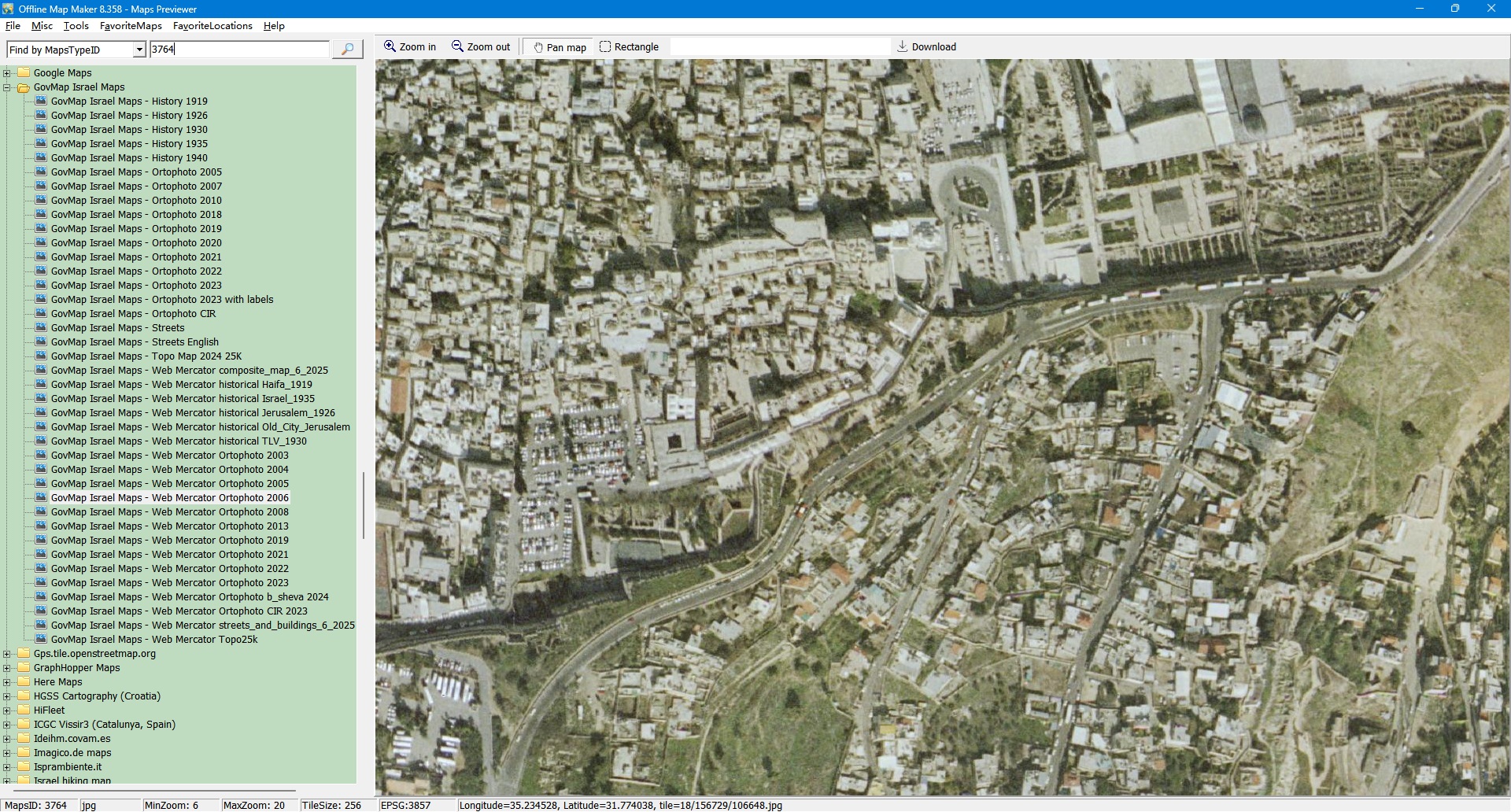The width and height of the screenshot is (1511, 812).
Task: Expand the Google Maps folder
Action: [x=7, y=73]
